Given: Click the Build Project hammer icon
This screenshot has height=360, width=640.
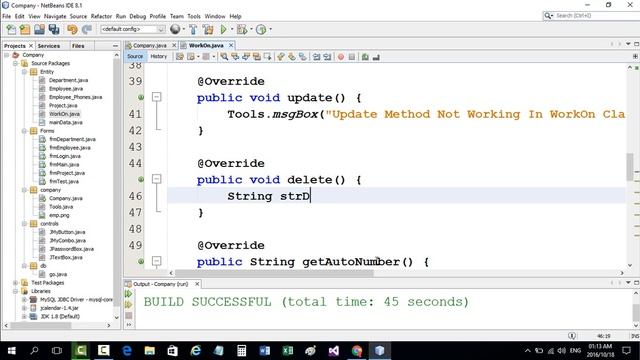Looking at the screenshot, I should (x=193, y=29).
